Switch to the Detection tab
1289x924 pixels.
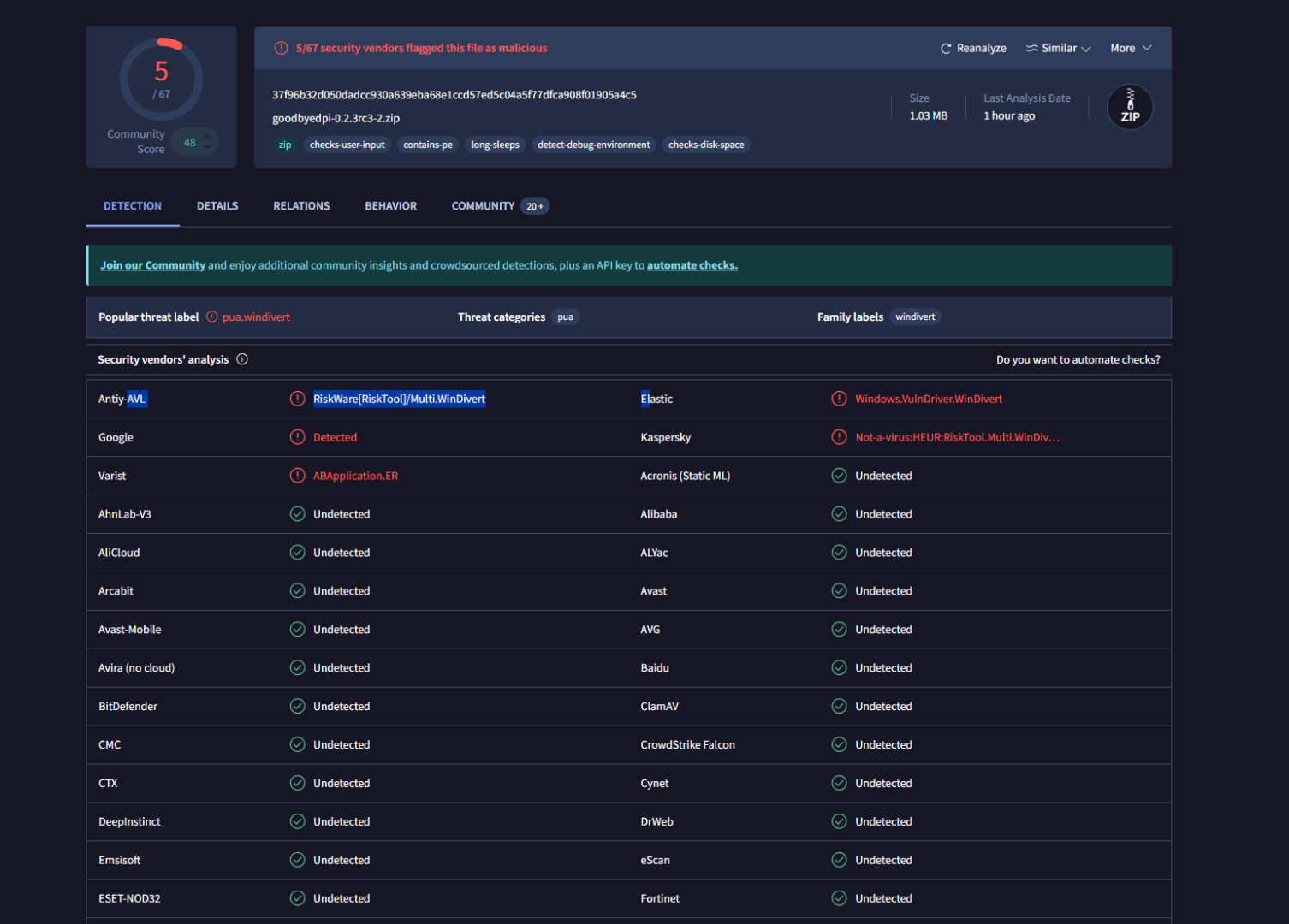(133, 206)
